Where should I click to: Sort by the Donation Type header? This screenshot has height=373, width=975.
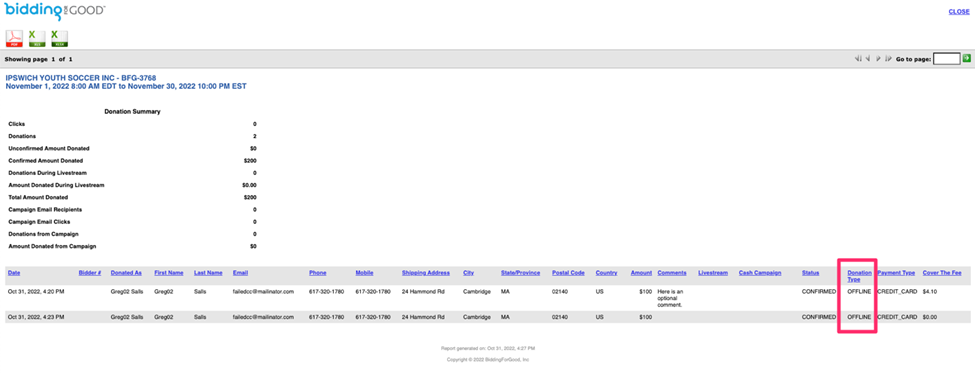tap(859, 276)
